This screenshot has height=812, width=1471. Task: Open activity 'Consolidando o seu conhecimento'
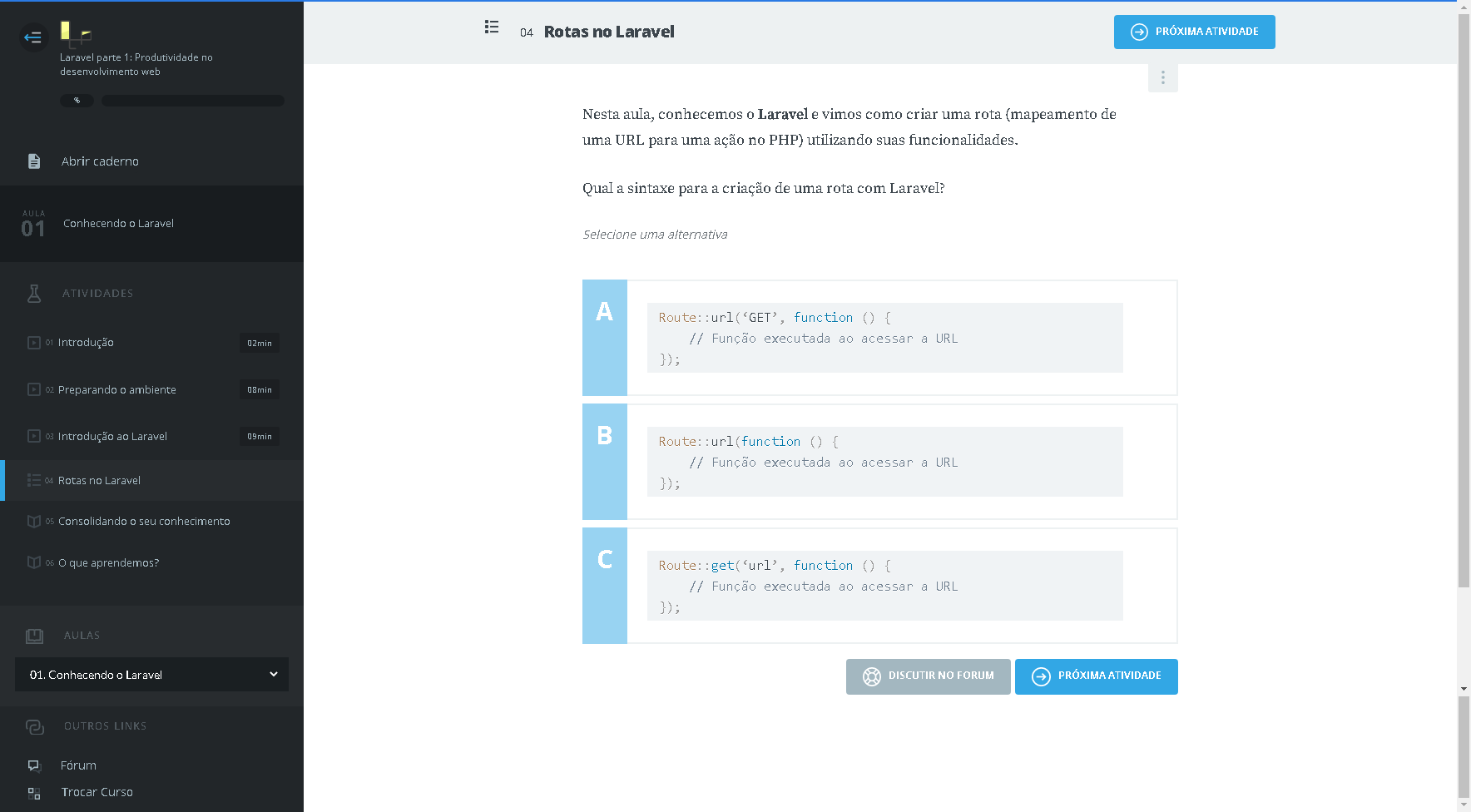click(144, 522)
